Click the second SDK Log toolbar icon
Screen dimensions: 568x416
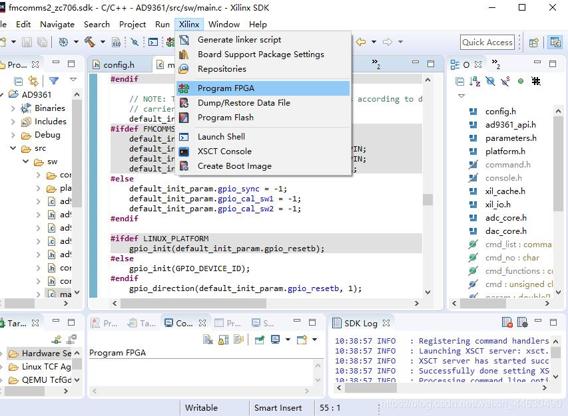pos(522,322)
